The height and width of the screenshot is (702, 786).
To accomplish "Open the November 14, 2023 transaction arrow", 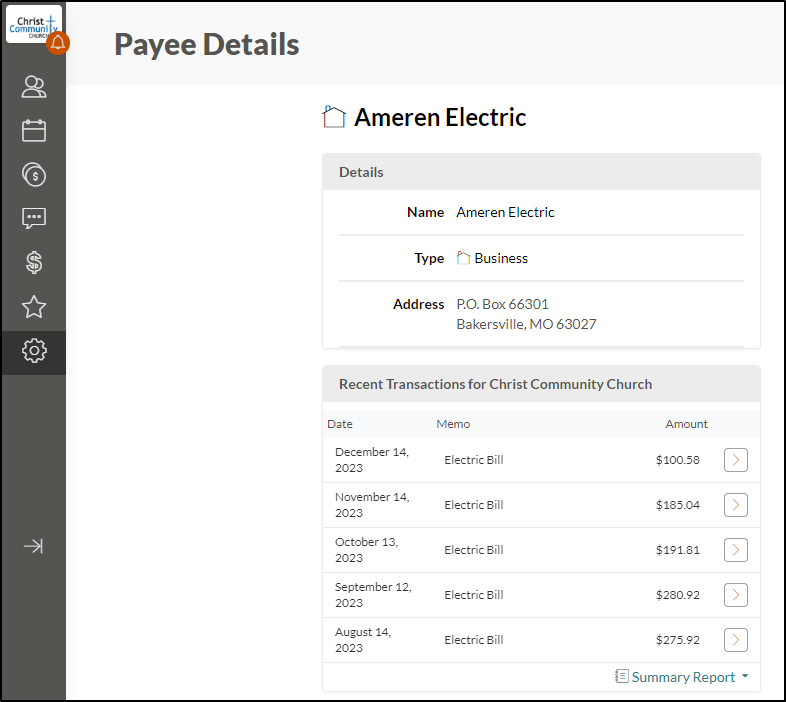I will [x=735, y=505].
